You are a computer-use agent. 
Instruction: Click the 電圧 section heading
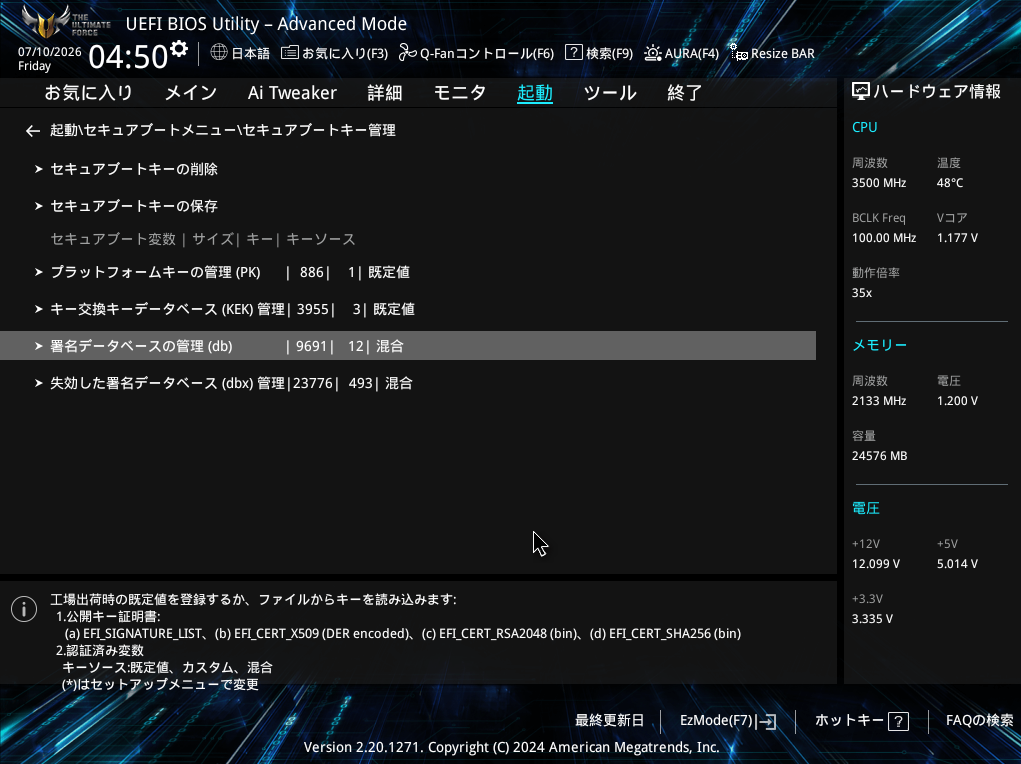pyautogui.click(x=866, y=508)
